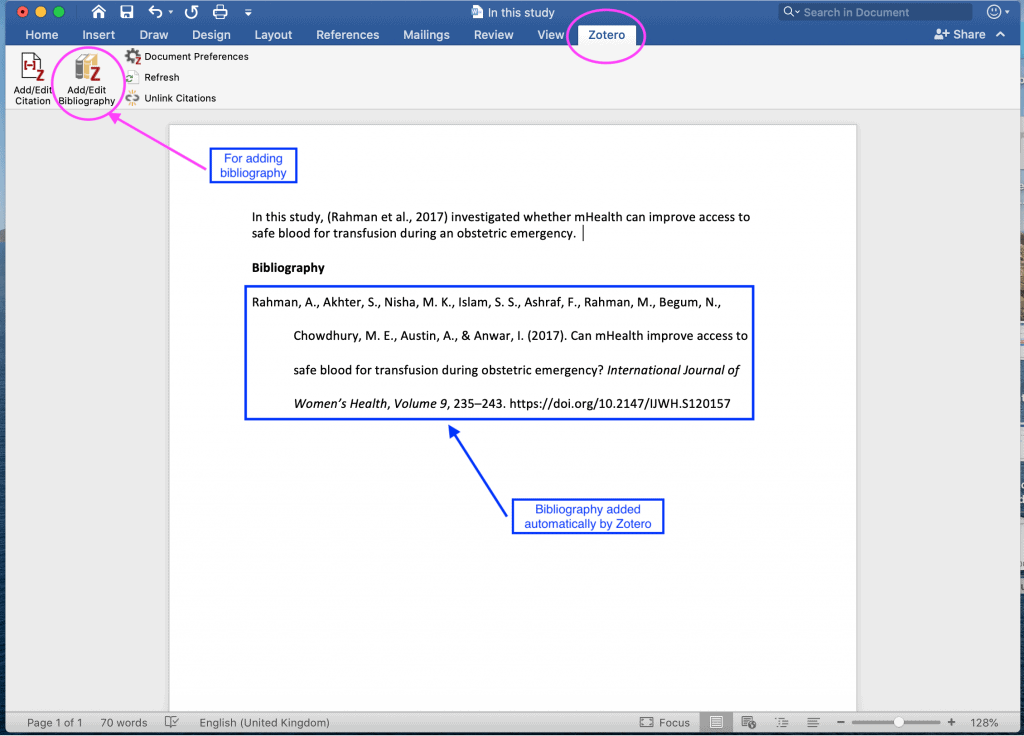Switch to Web Layout view
Viewport: 1024px width, 736px height.
coord(749,722)
